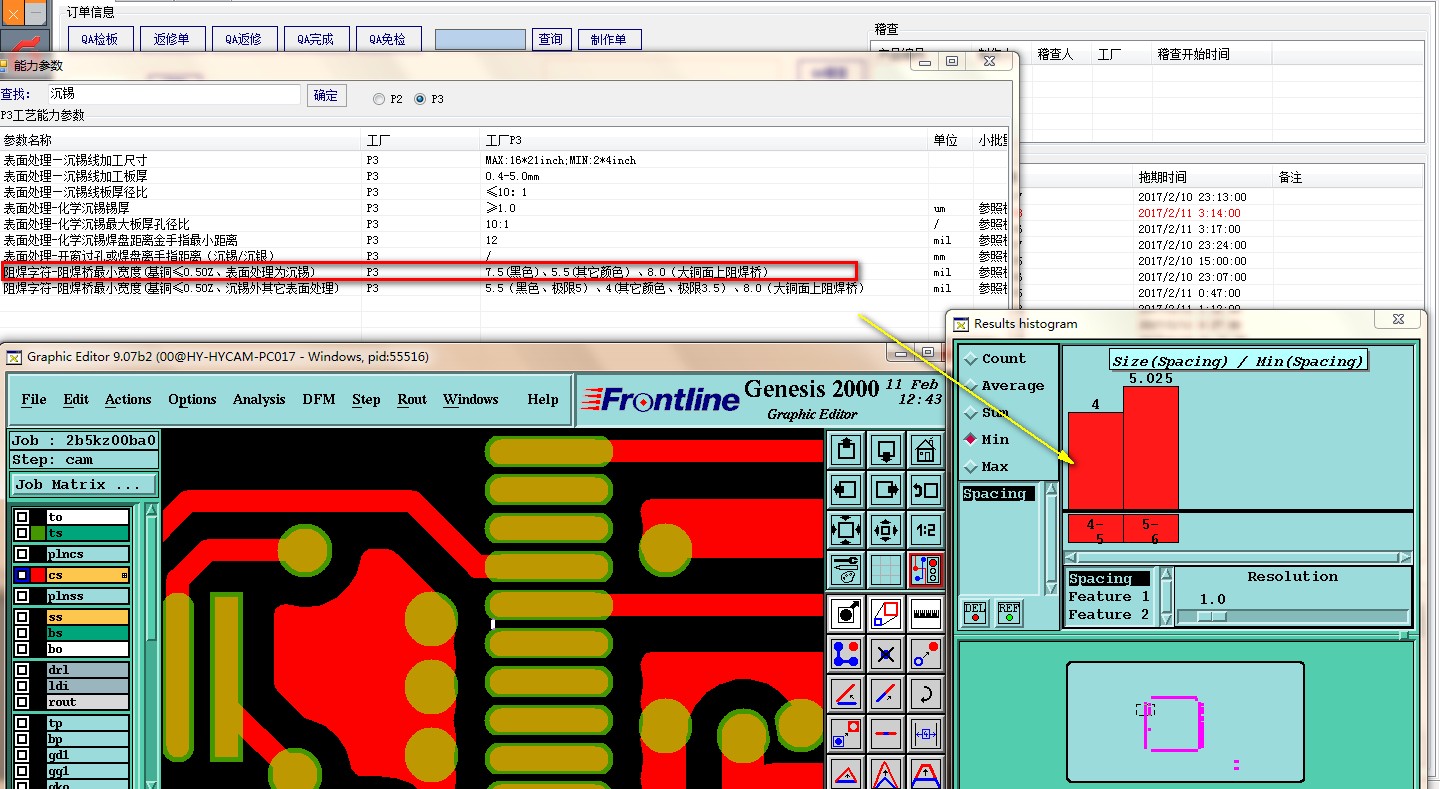
Task: Select the Min histogram option
Action: click(970, 440)
